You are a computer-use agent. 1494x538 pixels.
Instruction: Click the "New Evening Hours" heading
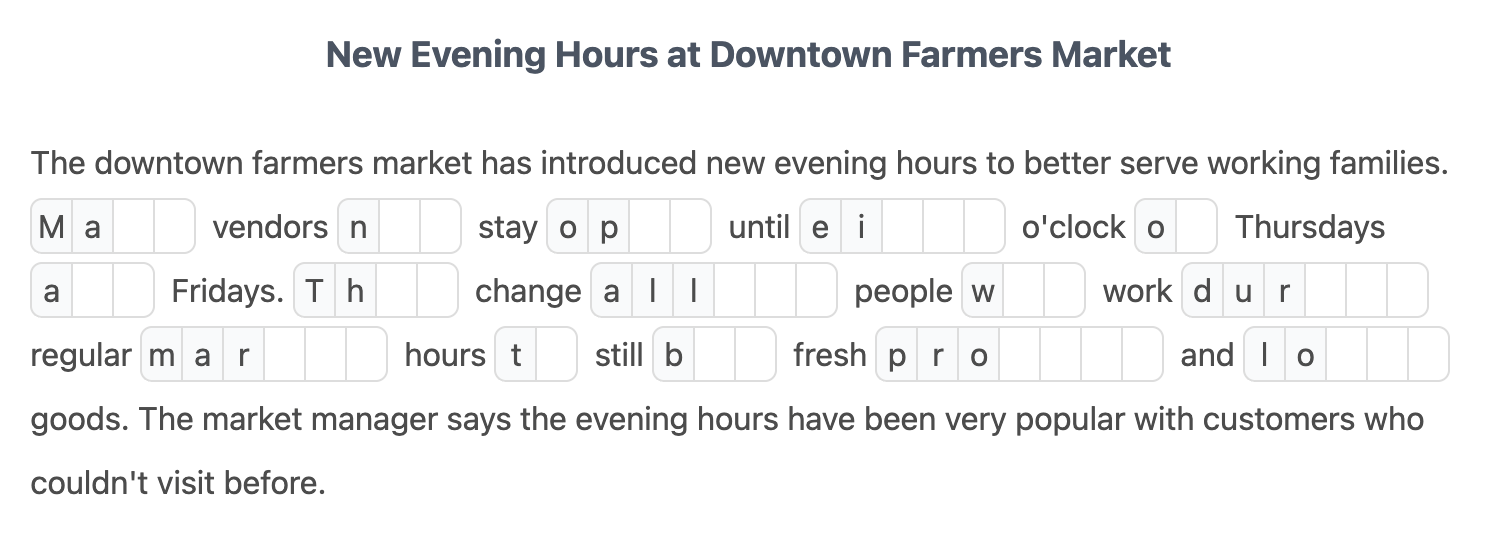tap(748, 54)
